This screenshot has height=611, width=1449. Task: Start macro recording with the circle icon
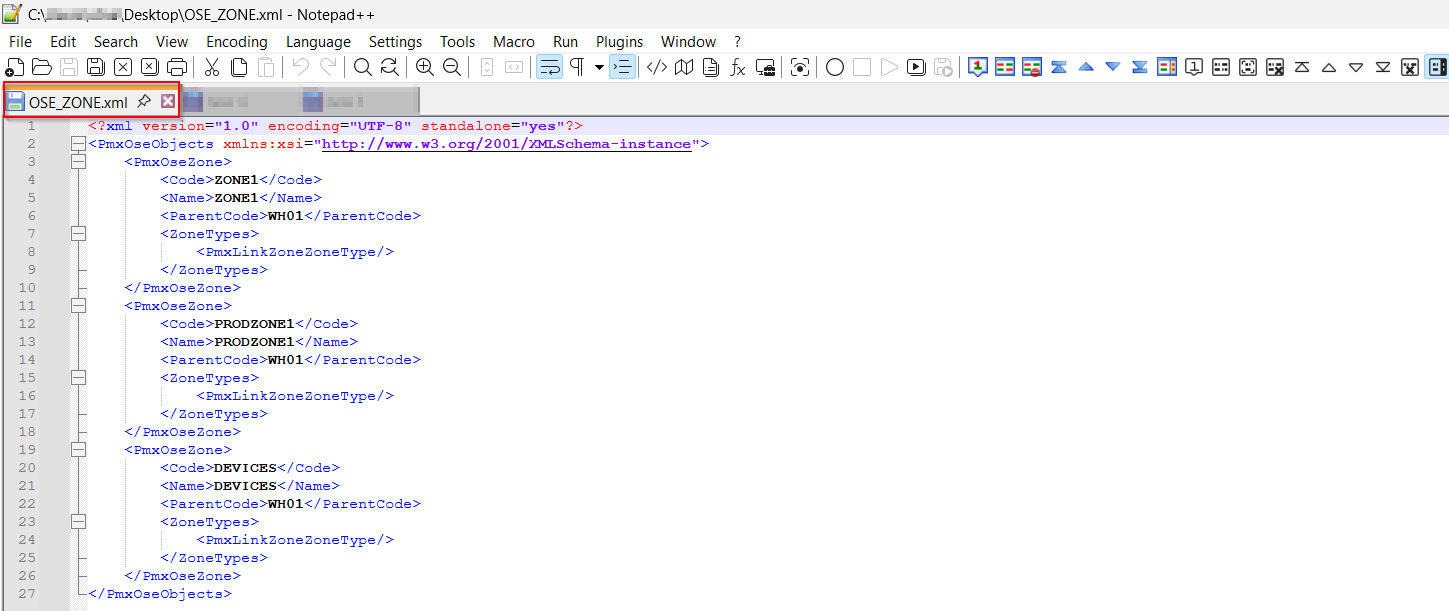point(835,67)
